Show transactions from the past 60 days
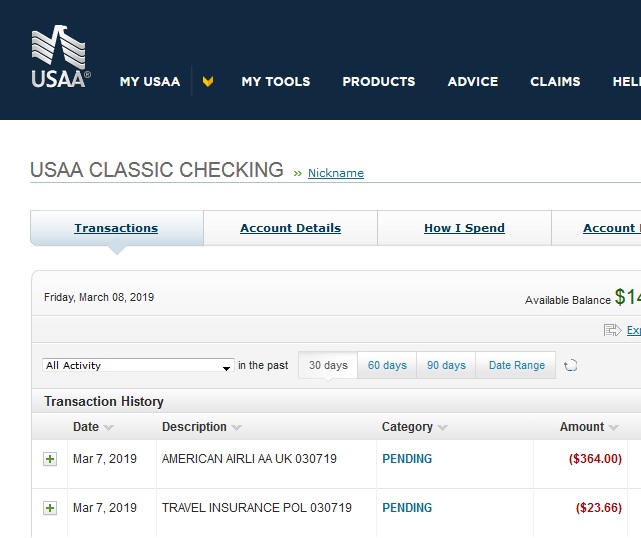Viewport: 641px width, 538px height. pos(387,366)
